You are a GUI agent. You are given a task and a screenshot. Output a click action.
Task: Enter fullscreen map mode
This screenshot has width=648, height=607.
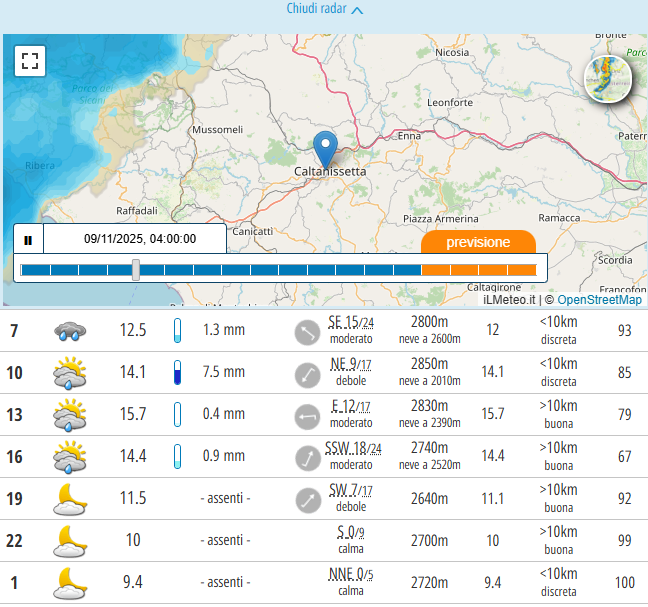(x=31, y=61)
